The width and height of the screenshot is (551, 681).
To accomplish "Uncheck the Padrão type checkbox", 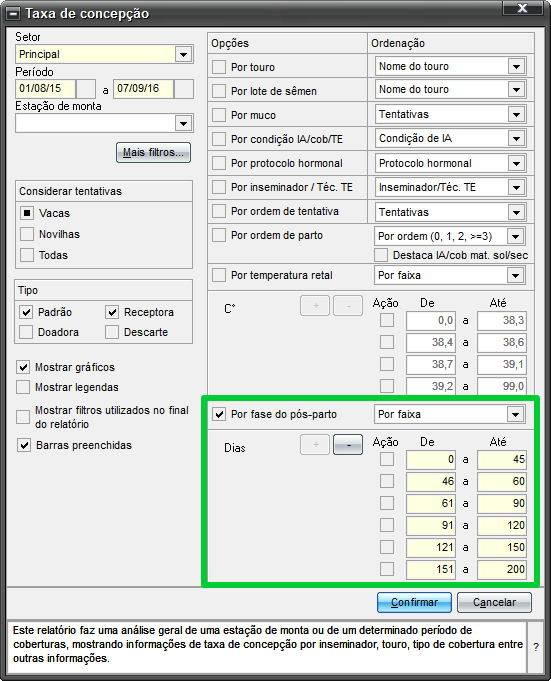I will 26,312.
